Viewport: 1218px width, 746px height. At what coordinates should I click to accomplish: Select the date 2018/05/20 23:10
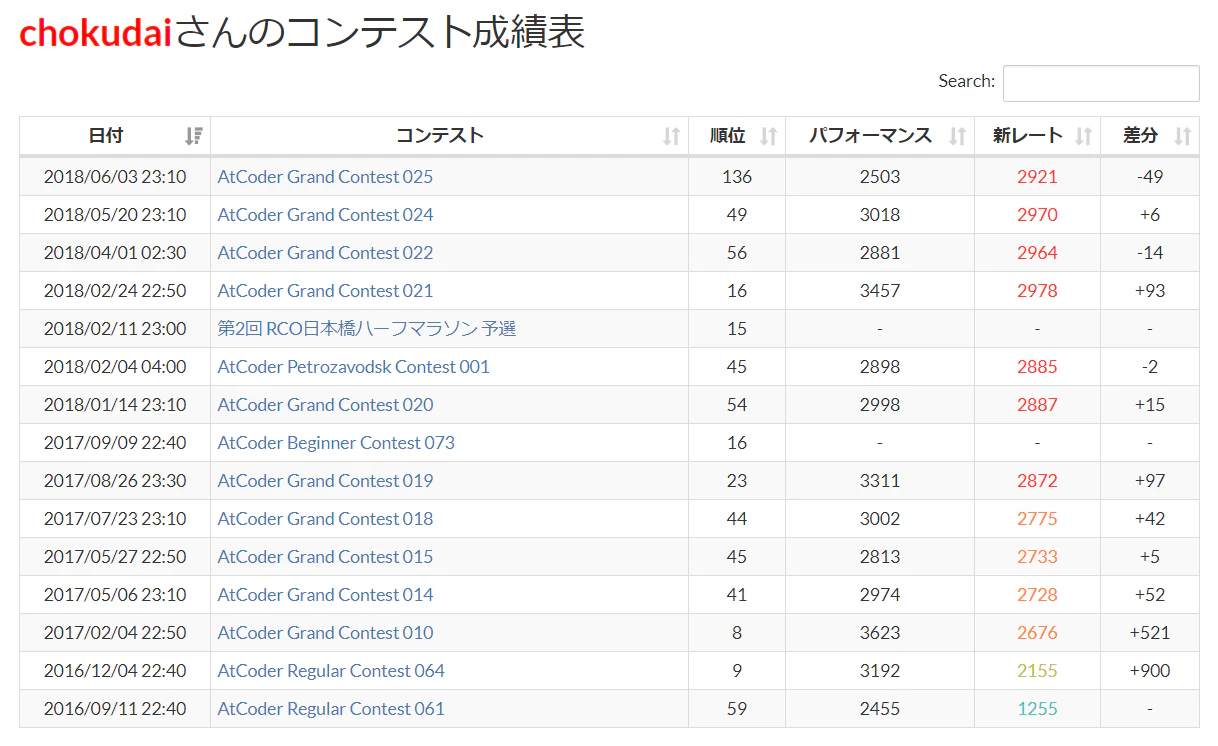point(115,215)
